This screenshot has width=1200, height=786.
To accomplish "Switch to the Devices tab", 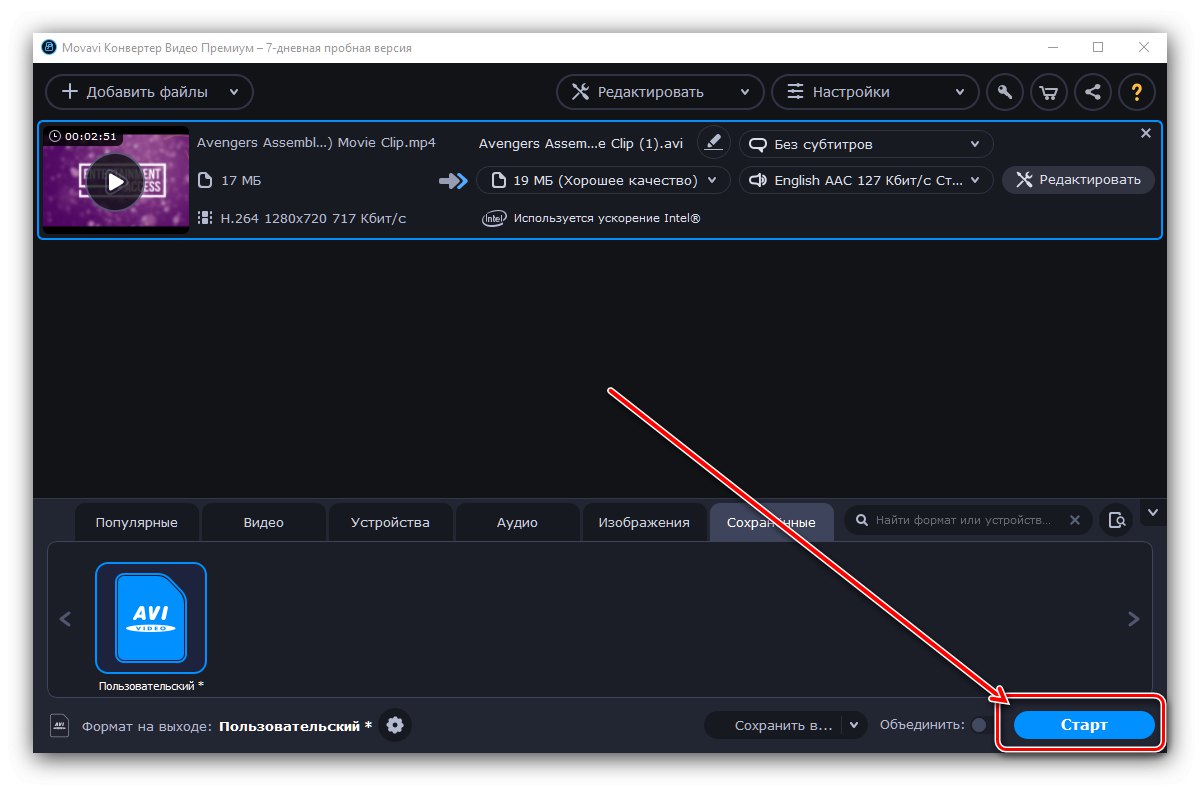I will click(x=390, y=522).
